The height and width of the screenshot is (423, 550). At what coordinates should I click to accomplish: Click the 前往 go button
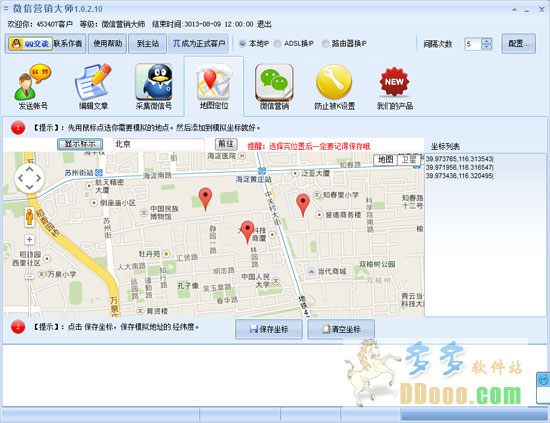click(x=226, y=144)
